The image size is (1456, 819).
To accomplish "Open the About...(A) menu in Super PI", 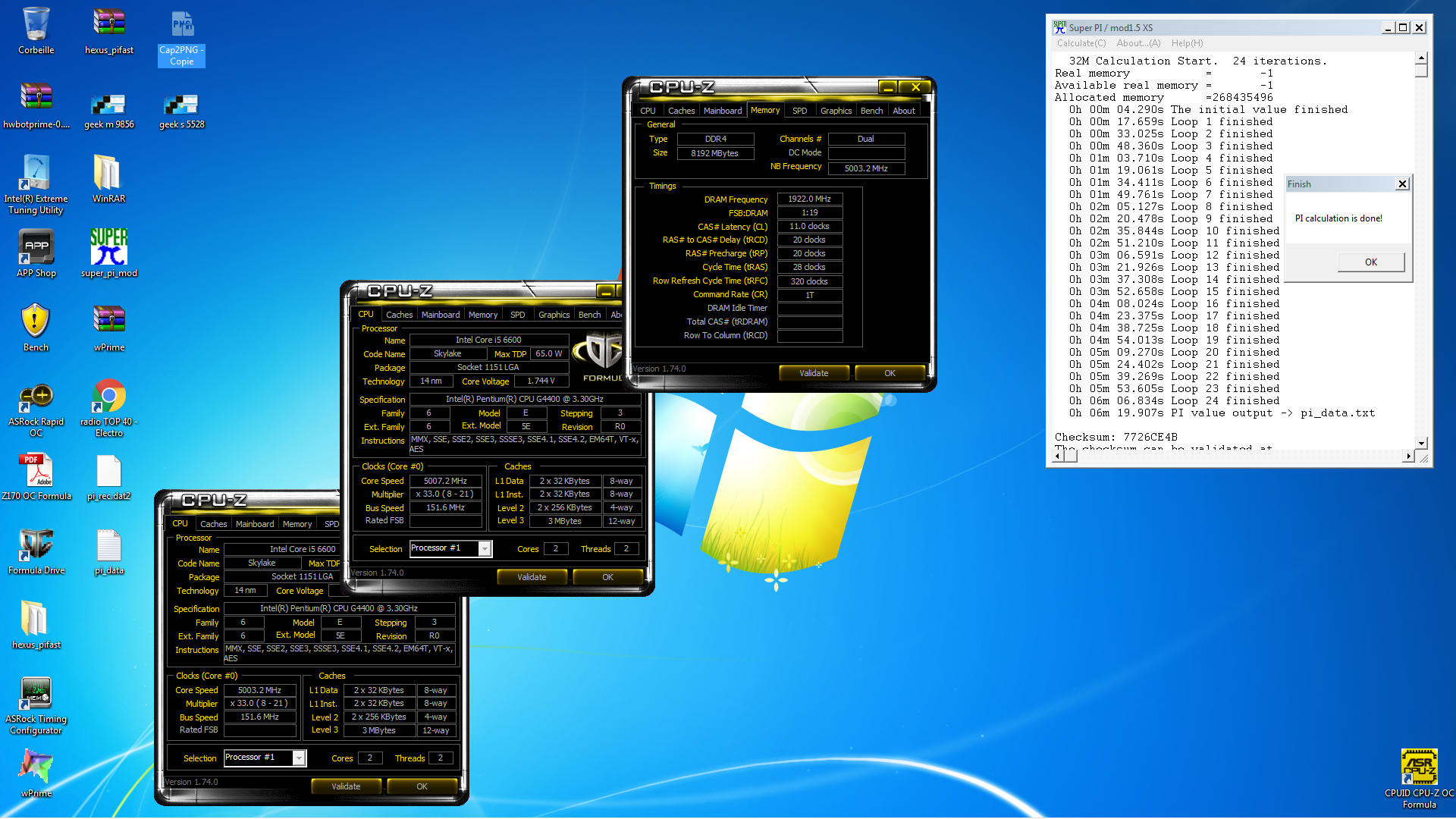I will coord(1138,43).
